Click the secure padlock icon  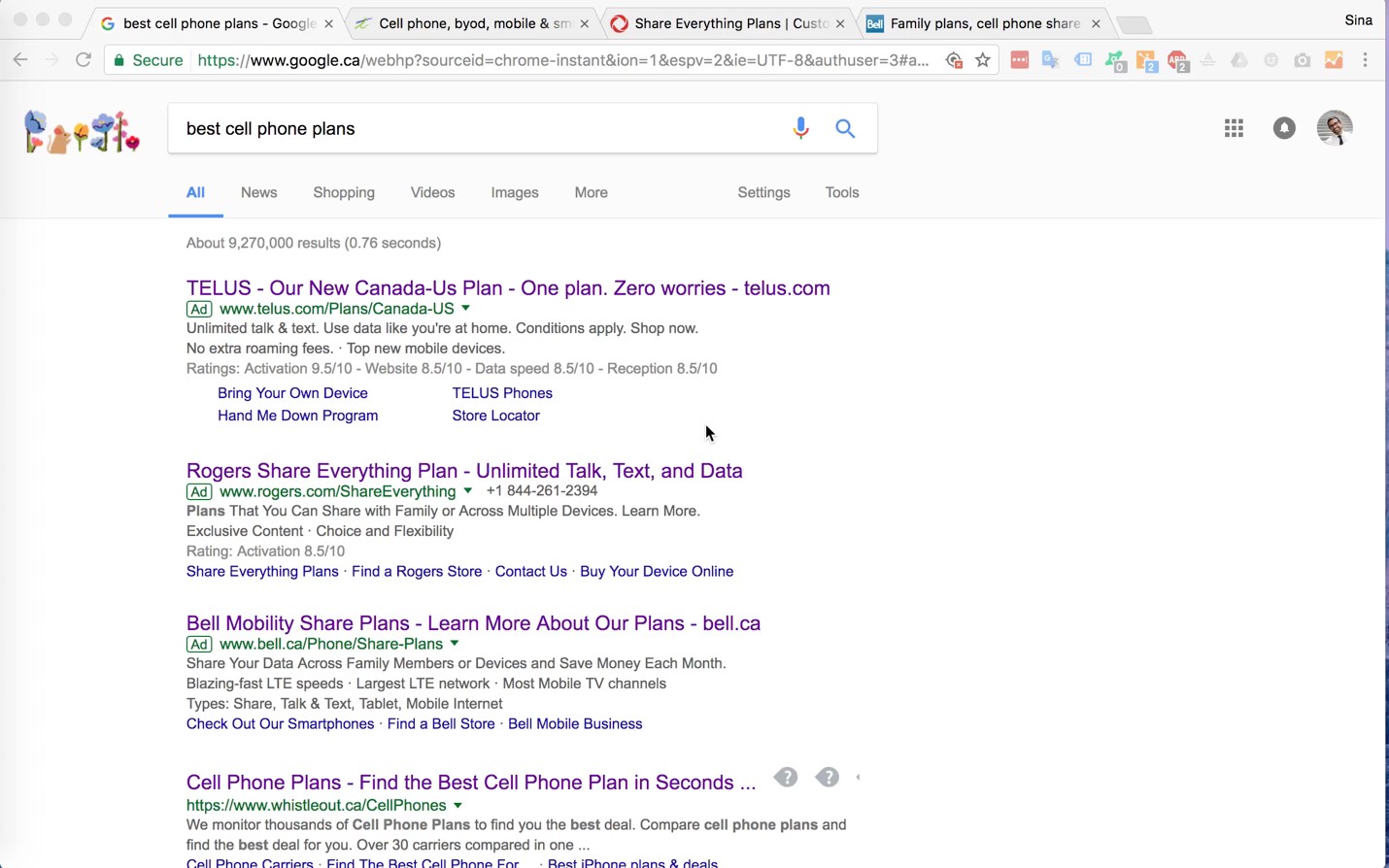click(x=119, y=60)
